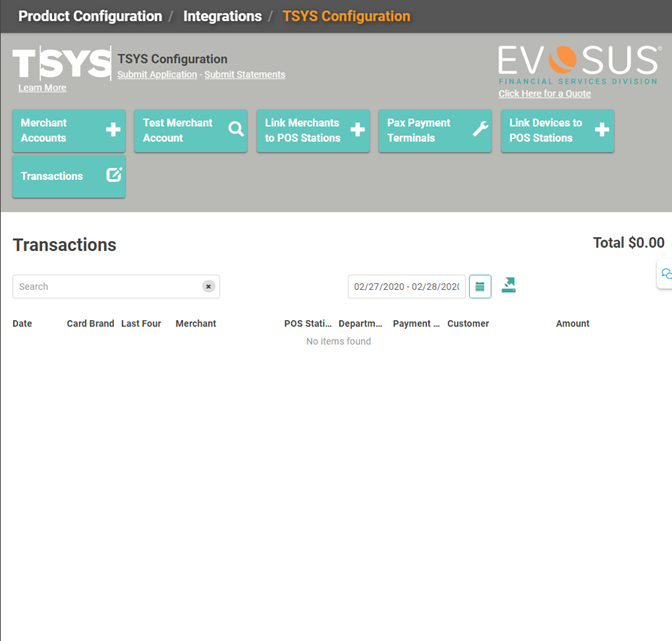
Task: Click plus icon on Link Merchants tile
Action: 357,130
